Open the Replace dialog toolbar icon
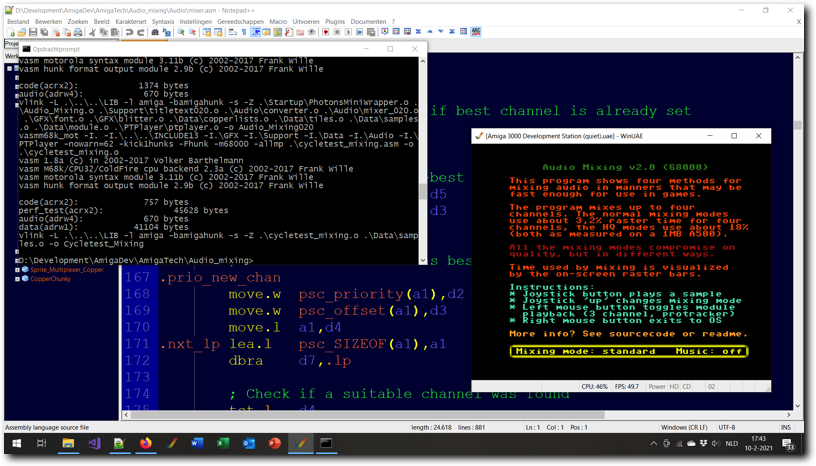 (x=167, y=32)
